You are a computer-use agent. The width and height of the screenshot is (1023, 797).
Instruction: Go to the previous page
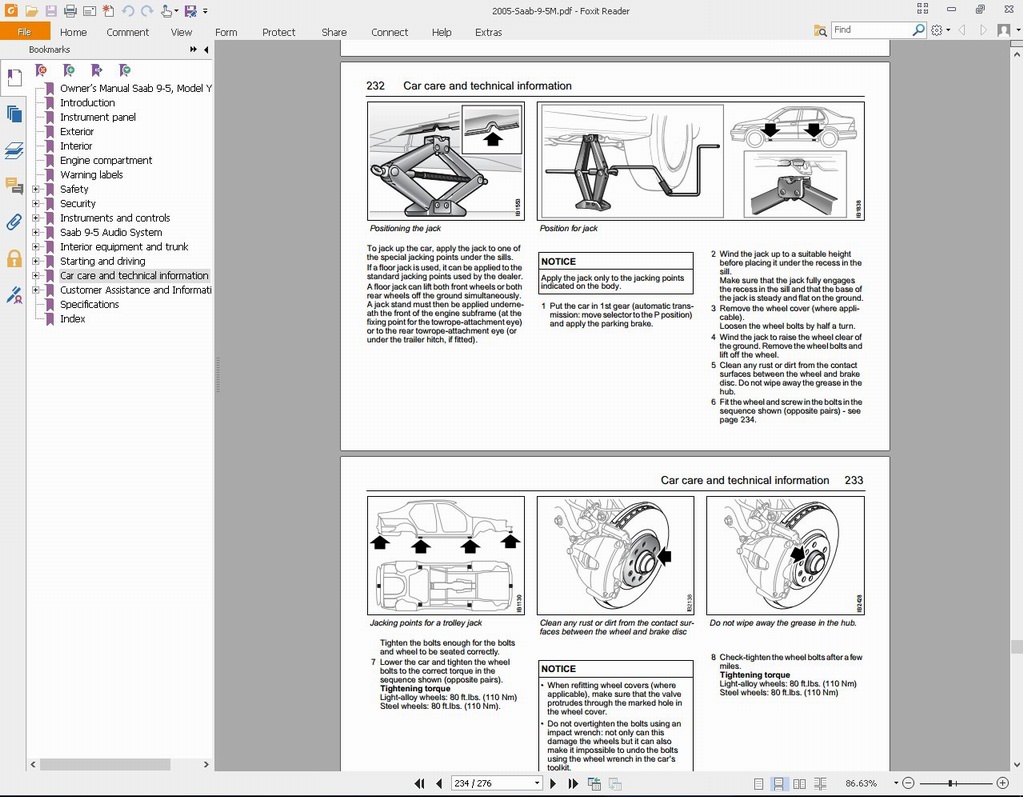coord(439,783)
